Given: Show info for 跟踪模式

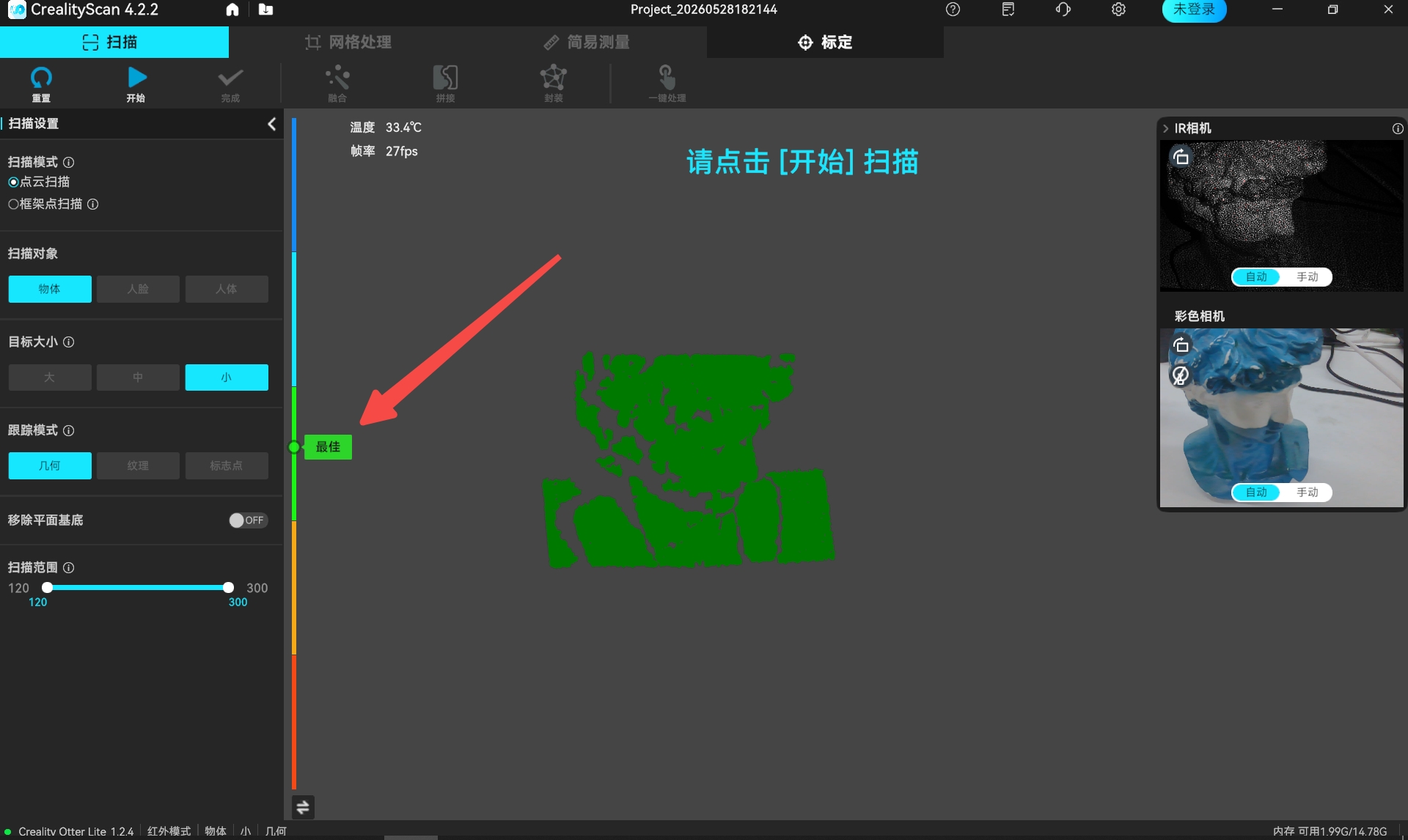Looking at the screenshot, I should (x=68, y=430).
